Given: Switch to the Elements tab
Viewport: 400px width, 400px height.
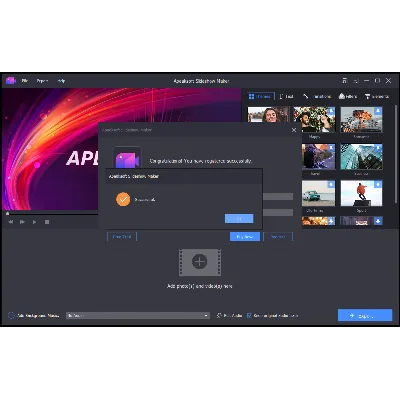Looking at the screenshot, I should point(377,96).
